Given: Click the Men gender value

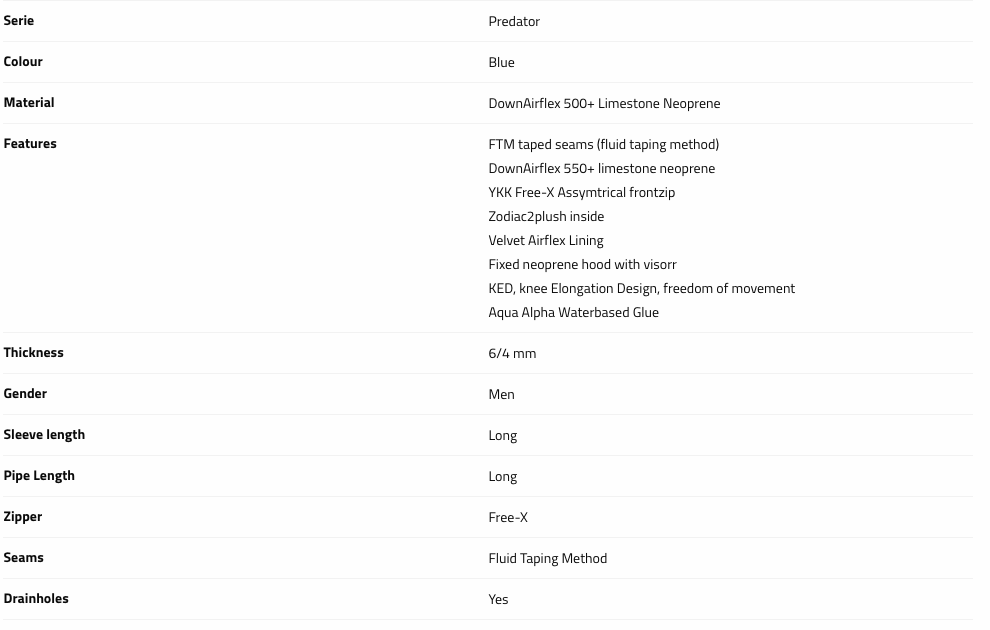Looking at the screenshot, I should (x=501, y=394).
